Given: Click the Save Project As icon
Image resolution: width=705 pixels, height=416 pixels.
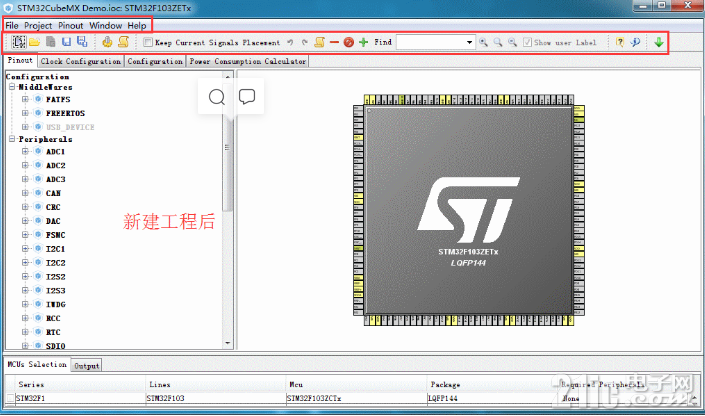Looking at the screenshot, I should tap(82, 42).
